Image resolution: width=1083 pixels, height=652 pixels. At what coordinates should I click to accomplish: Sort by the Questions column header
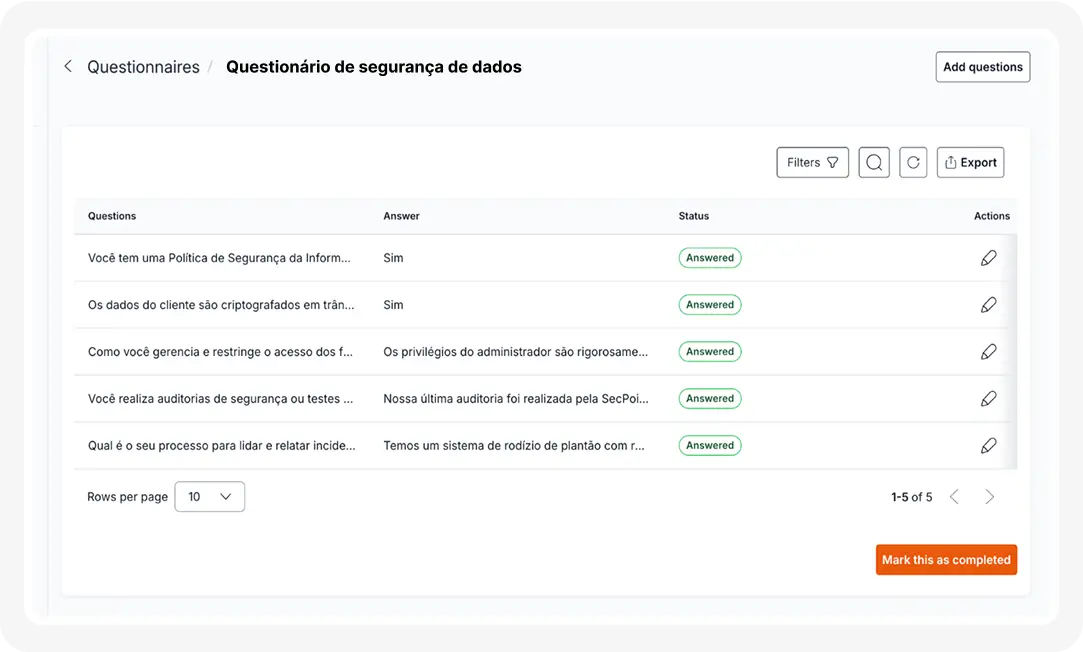point(112,216)
